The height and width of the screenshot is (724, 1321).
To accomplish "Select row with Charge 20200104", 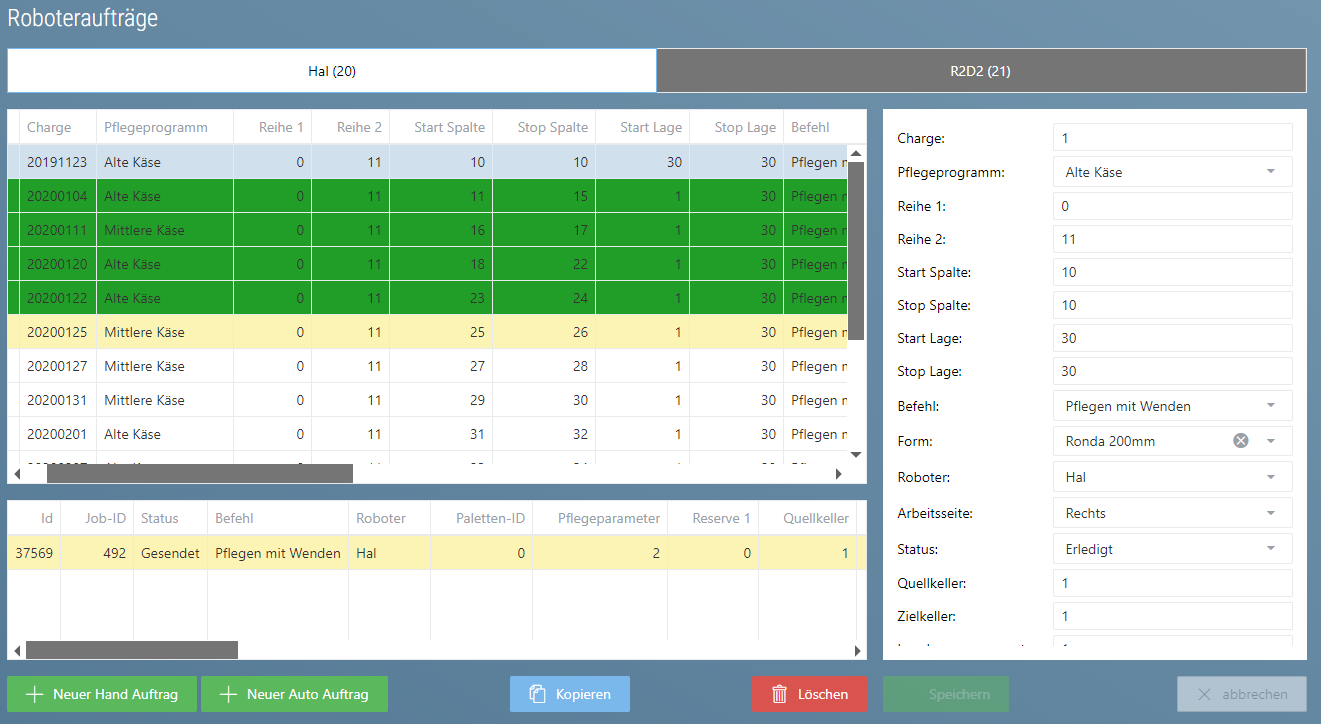I will (x=428, y=196).
